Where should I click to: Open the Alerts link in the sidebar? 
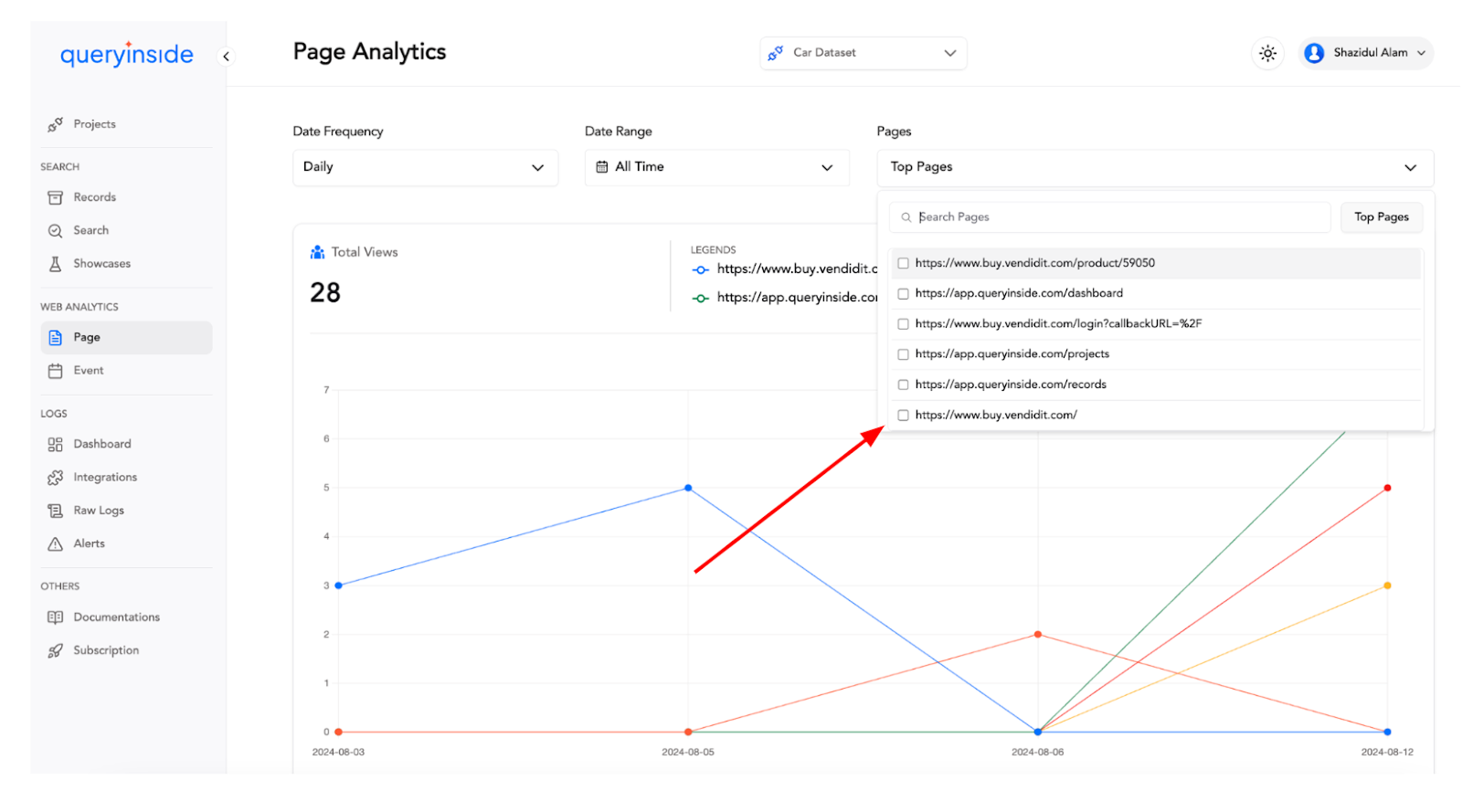[126, 544]
